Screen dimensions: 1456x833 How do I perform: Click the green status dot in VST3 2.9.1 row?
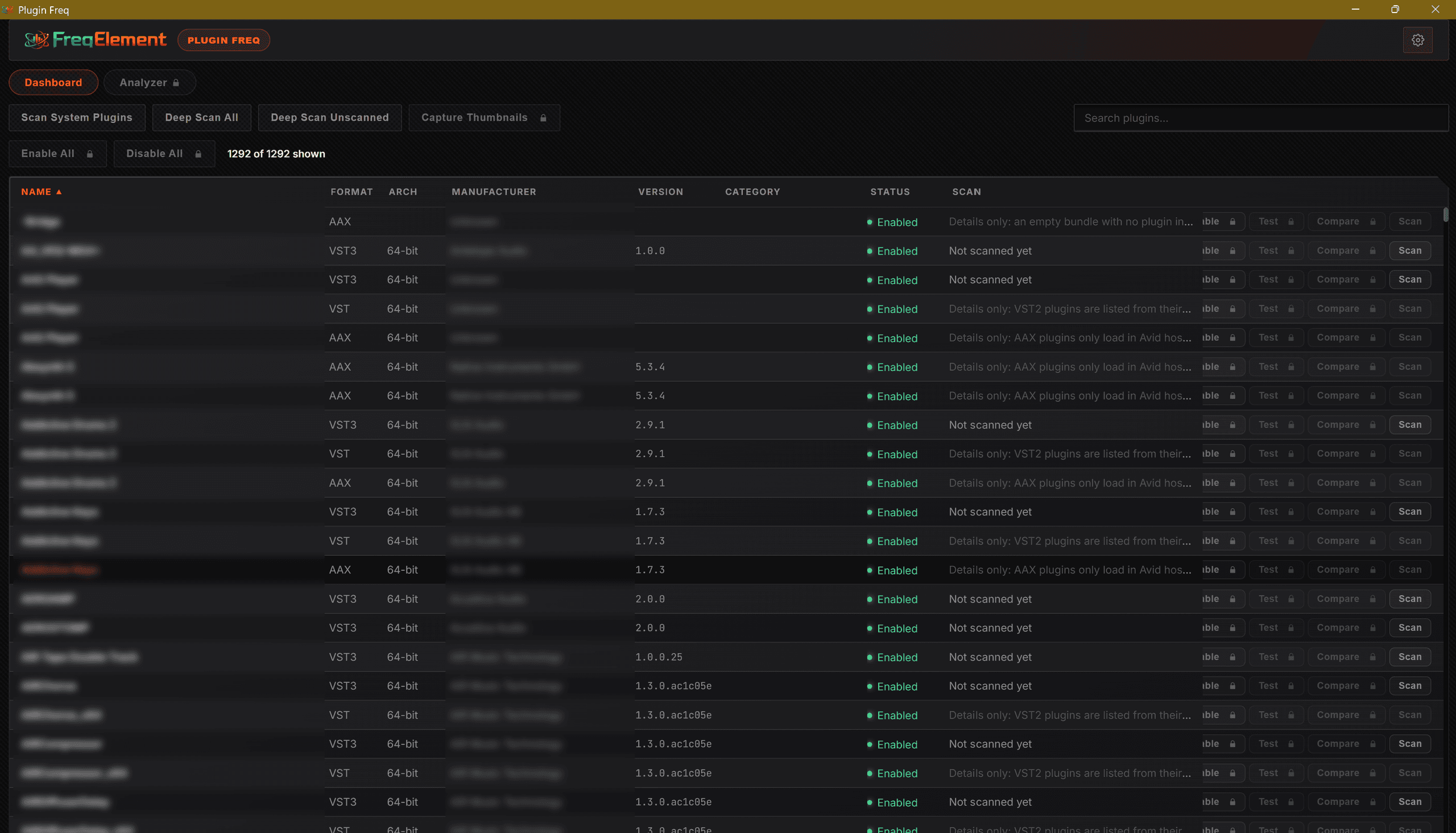click(x=869, y=425)
